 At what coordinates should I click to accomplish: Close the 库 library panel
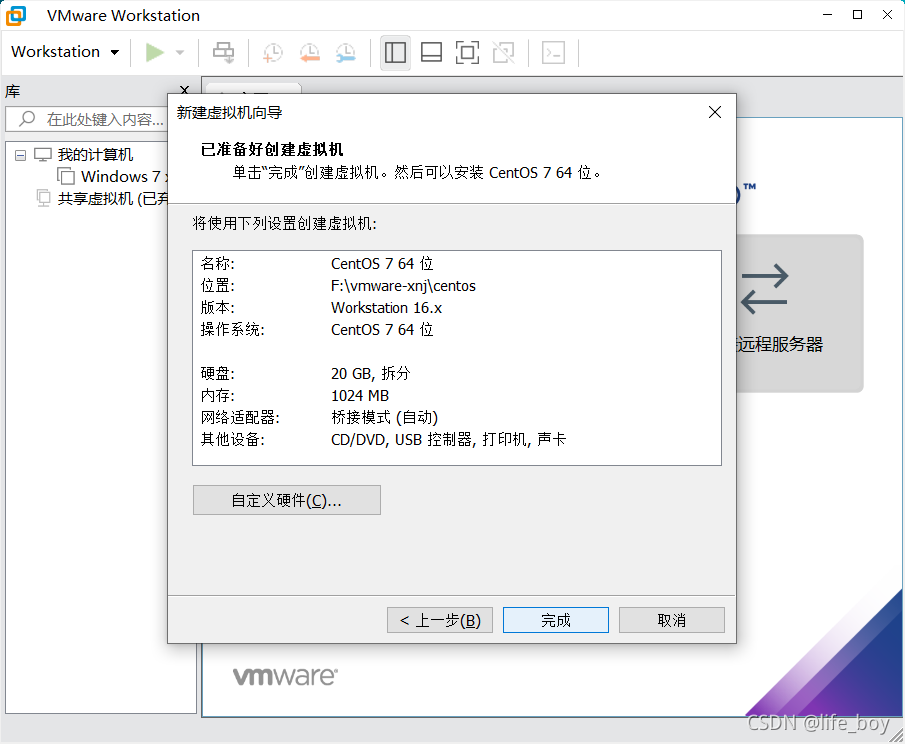[x=184, y=89]
